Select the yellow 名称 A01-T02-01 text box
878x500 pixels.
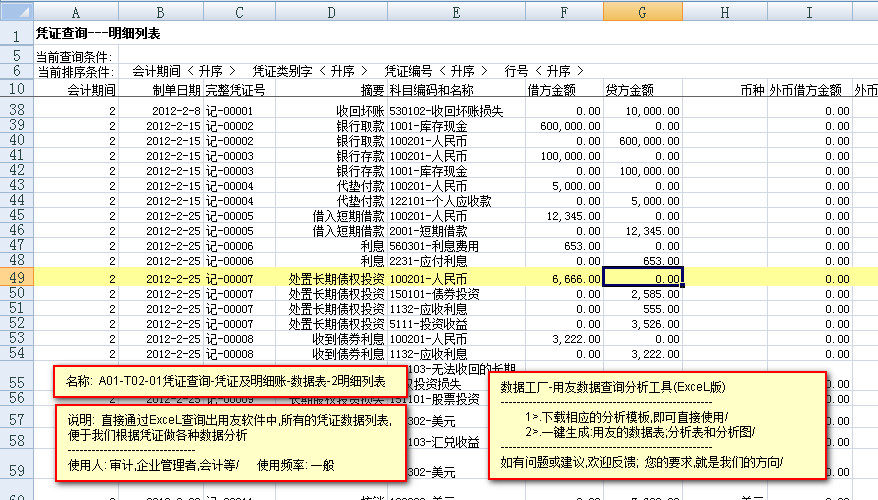click(229, 381)
